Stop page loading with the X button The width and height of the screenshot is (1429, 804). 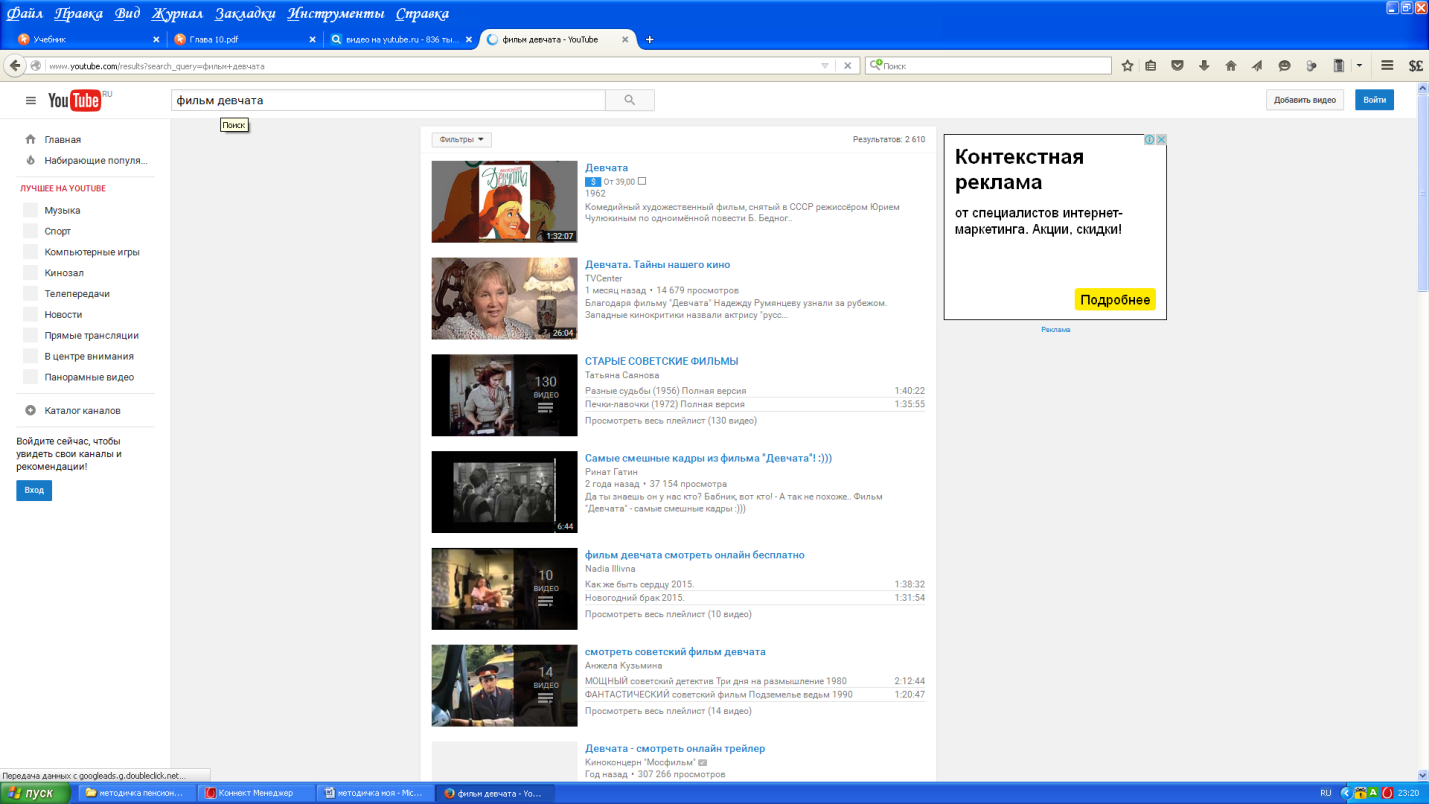point(847,66)
